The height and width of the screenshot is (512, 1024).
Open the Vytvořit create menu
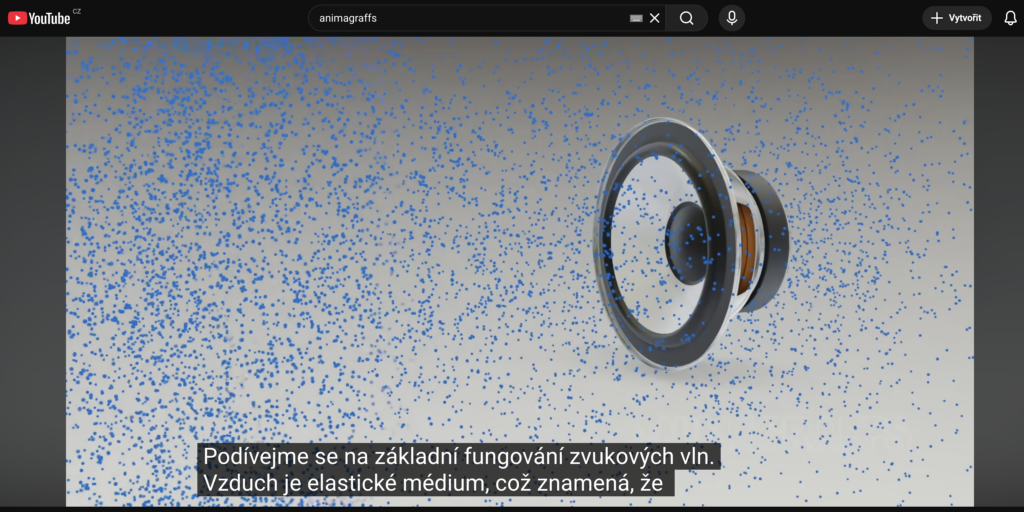957,18
